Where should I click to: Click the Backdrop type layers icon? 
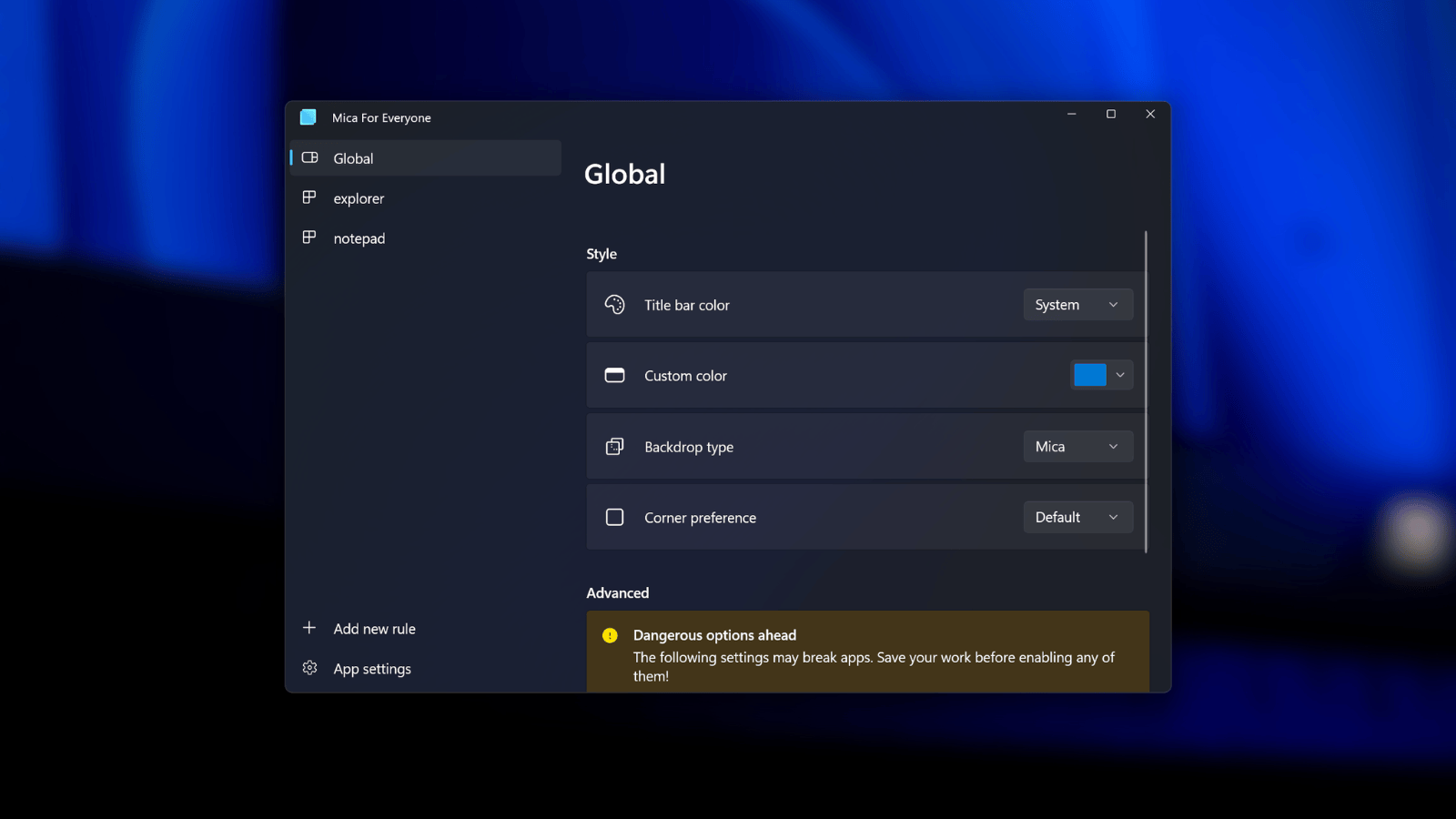[615, 446]
